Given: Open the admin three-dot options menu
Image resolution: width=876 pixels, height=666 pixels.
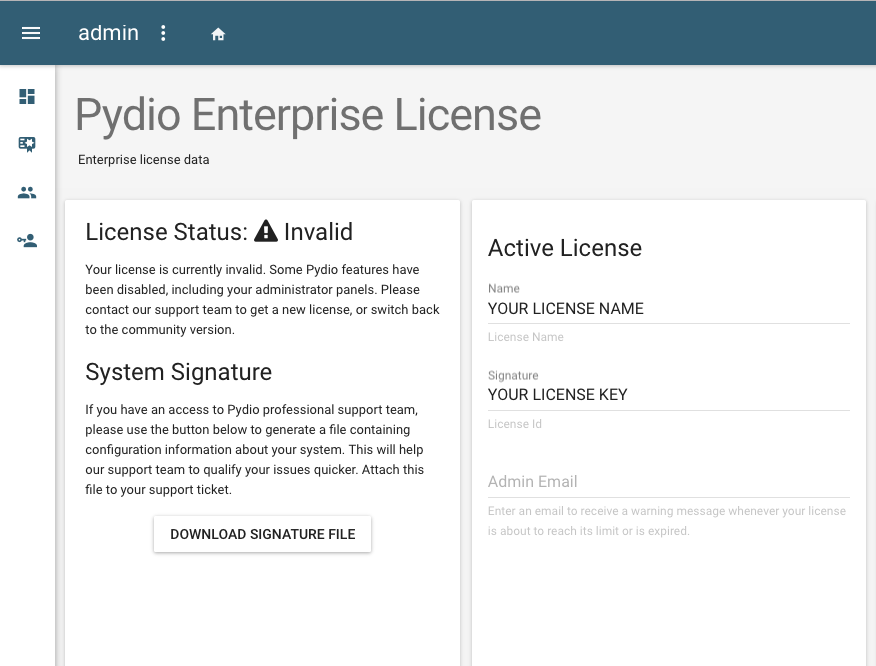Looking at the screenshot, I should [163, 33].
